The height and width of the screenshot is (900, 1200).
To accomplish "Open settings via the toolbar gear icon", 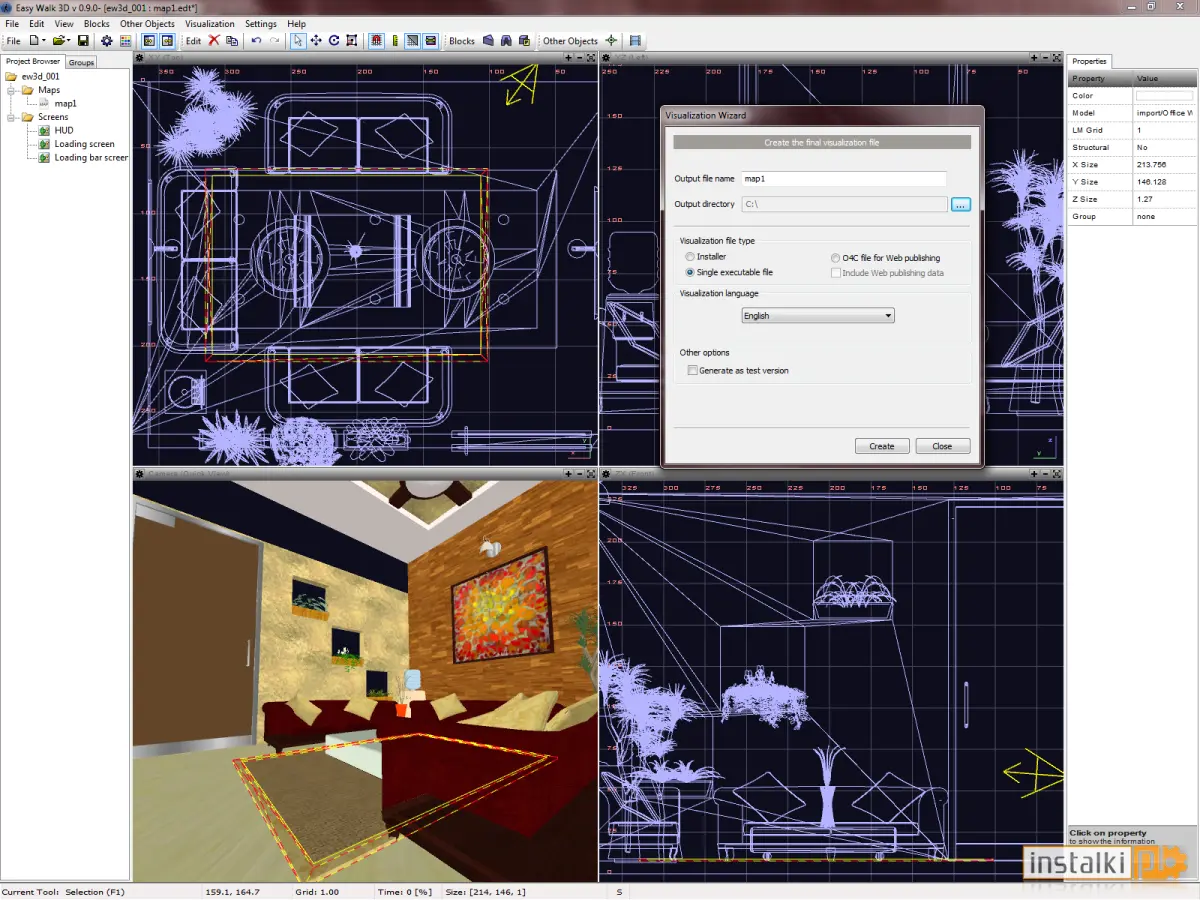I will pyautogui.click(x=107, y=41).
